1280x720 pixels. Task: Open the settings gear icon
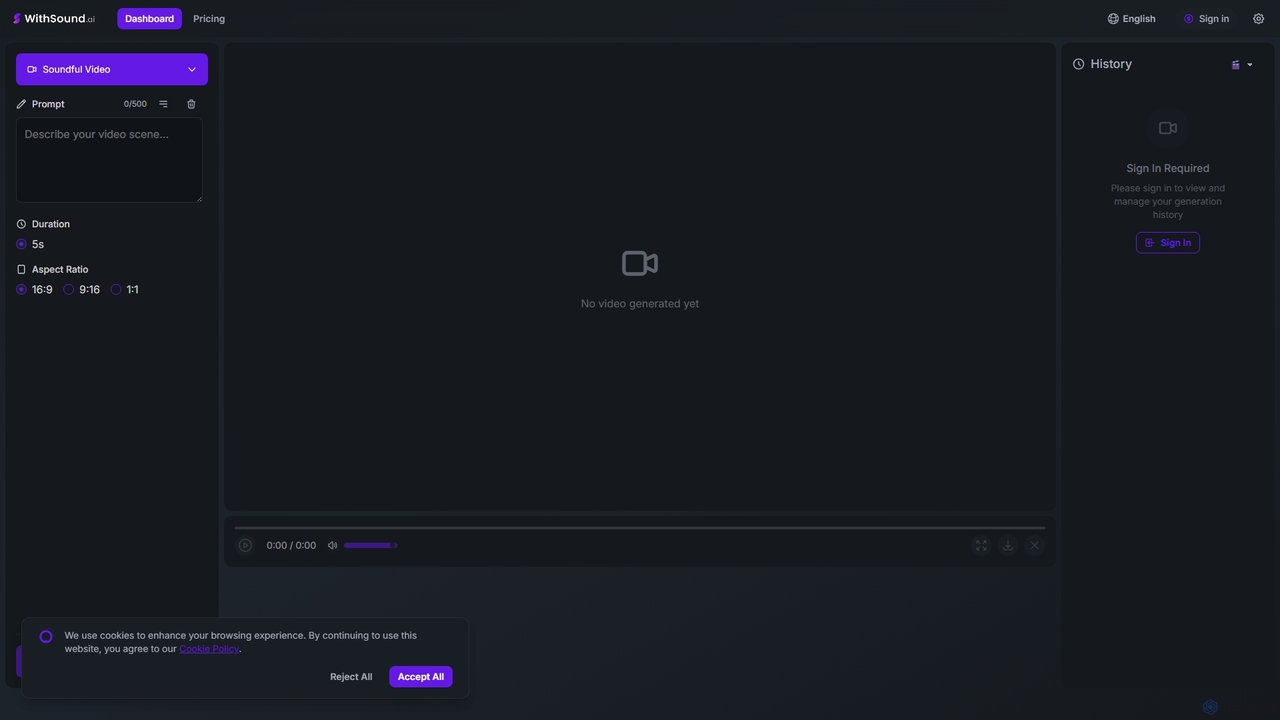[1258, 19]
